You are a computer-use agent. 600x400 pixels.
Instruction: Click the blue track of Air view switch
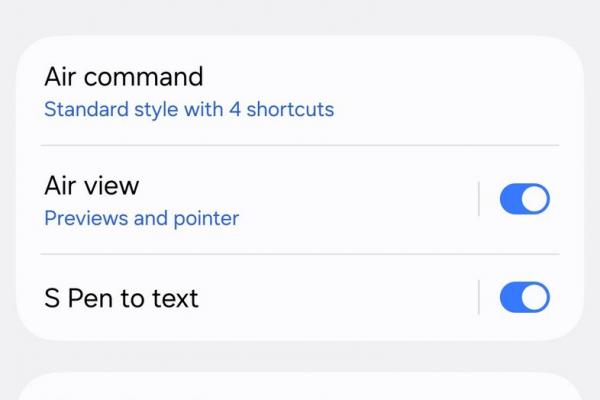[510, 200]
